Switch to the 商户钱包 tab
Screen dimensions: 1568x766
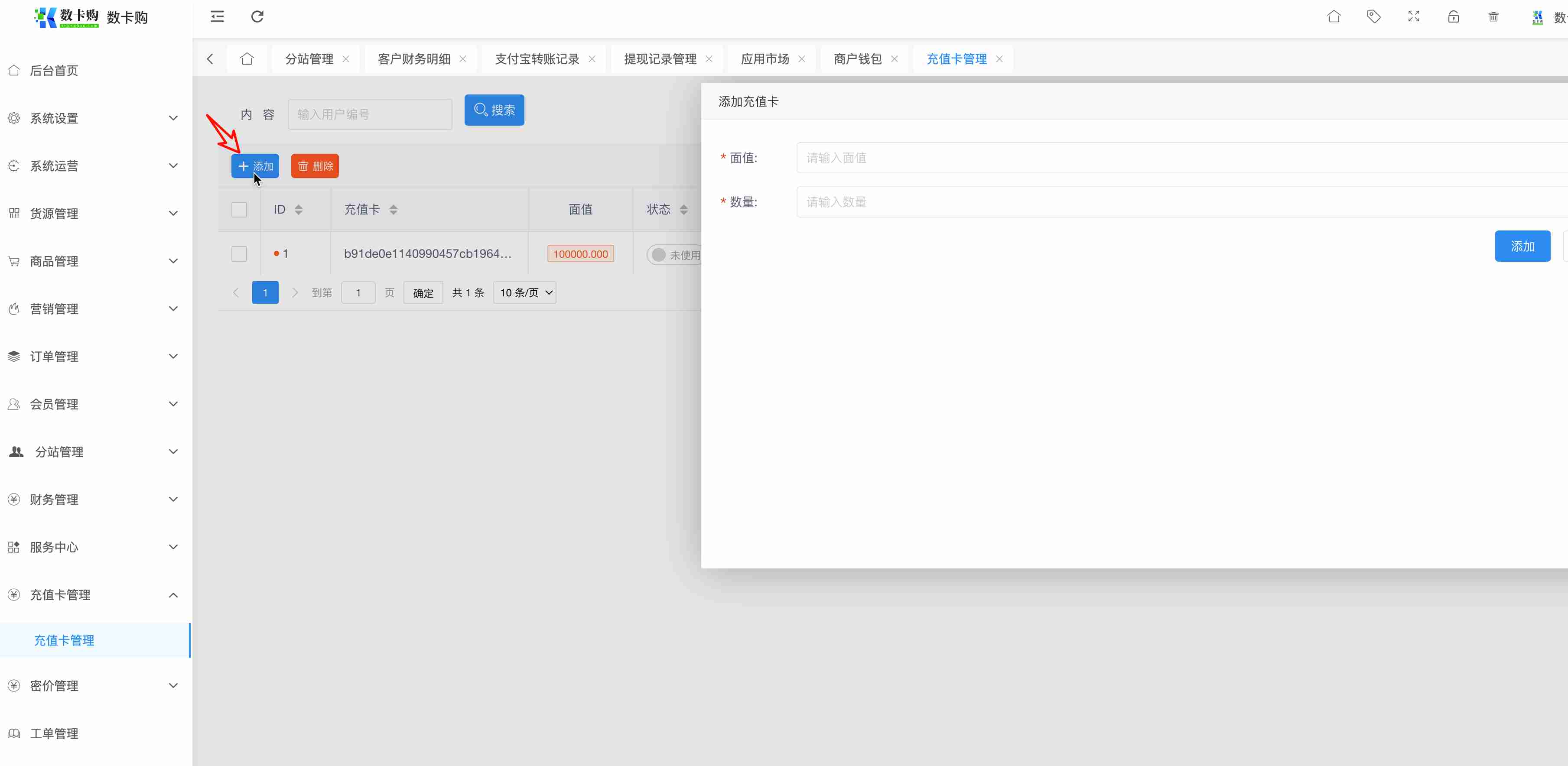(857, 59)
